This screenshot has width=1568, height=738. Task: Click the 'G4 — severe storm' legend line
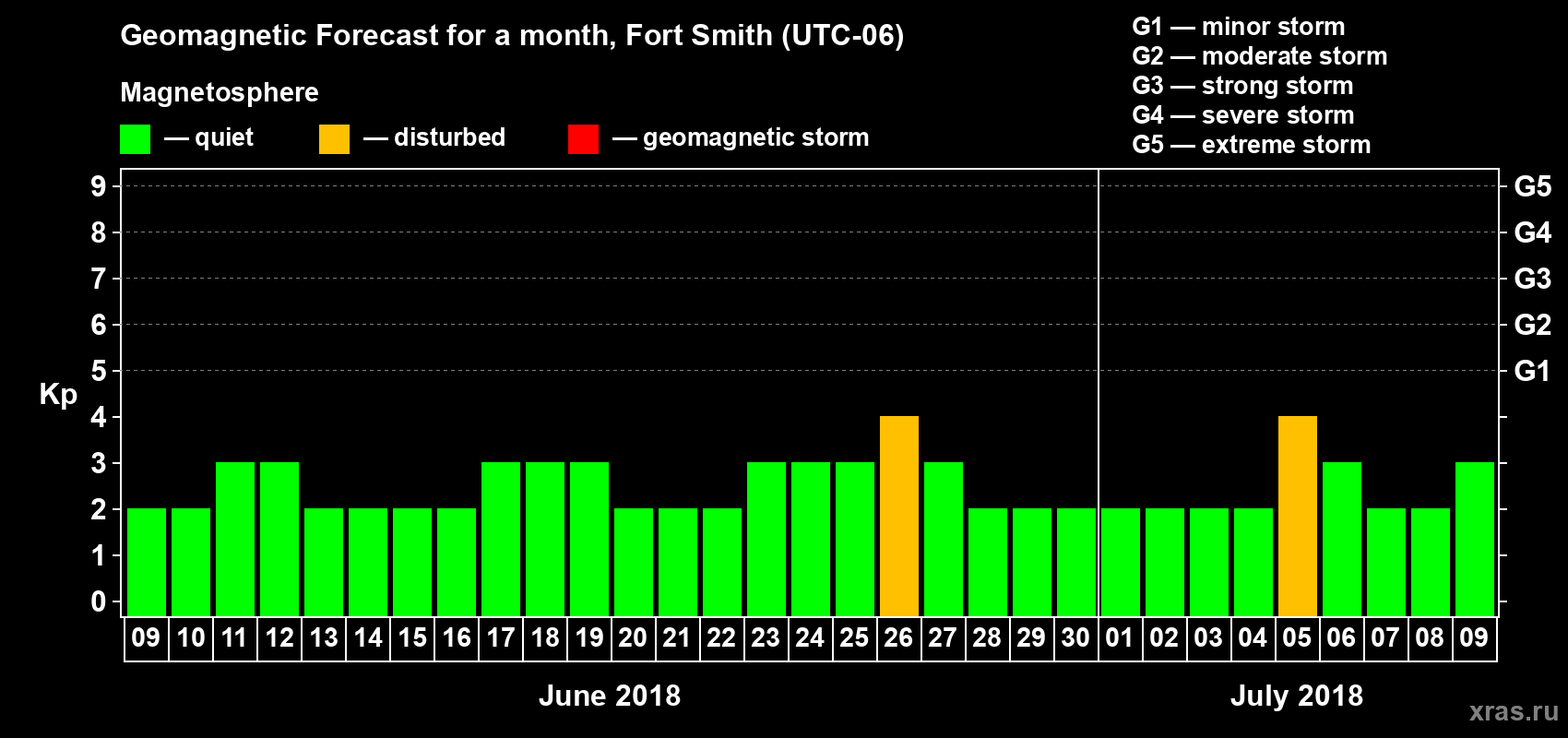[x=1243, y=115]
